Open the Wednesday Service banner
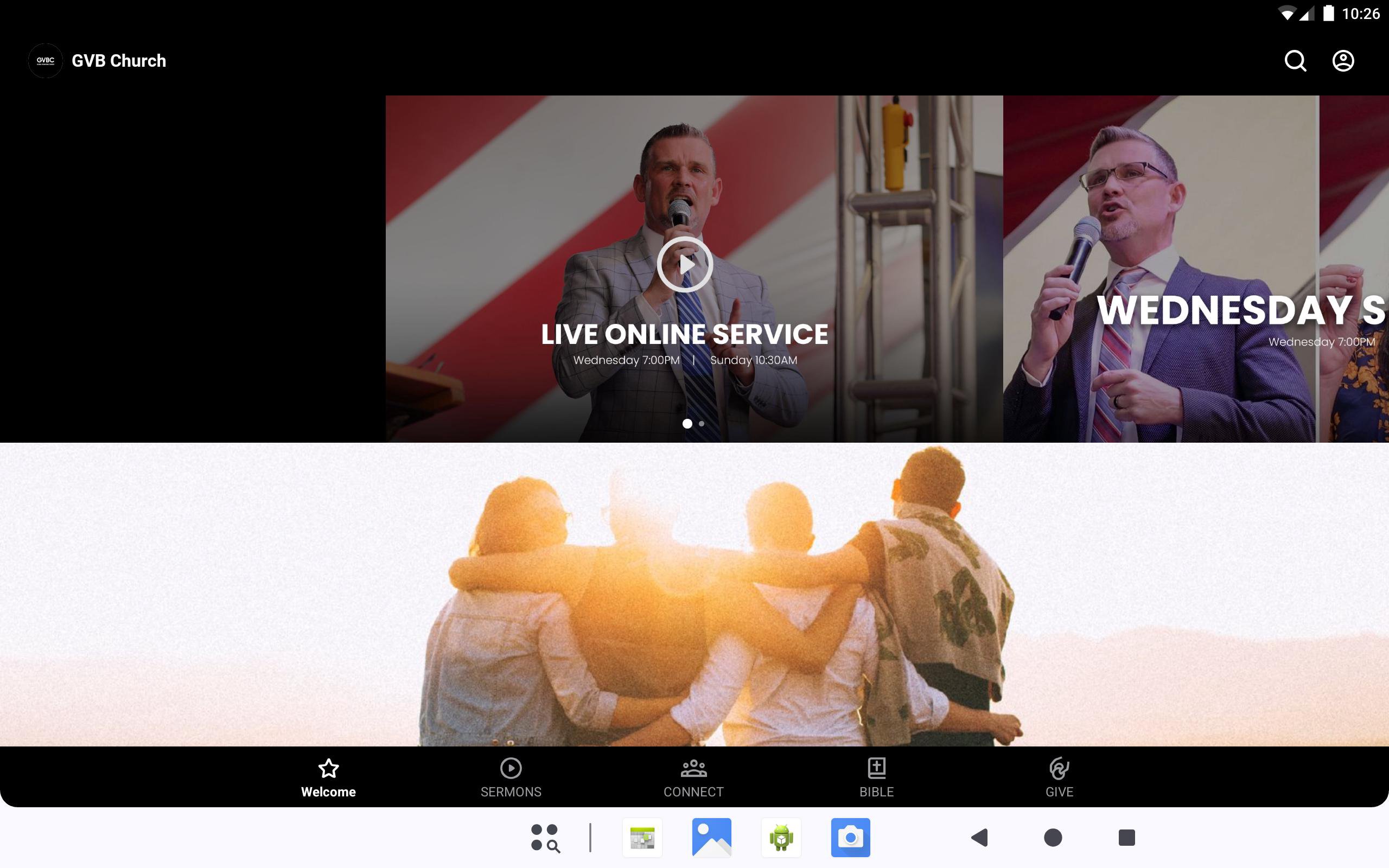This screenshot has height=868, width=1389. click(1195, 269)
